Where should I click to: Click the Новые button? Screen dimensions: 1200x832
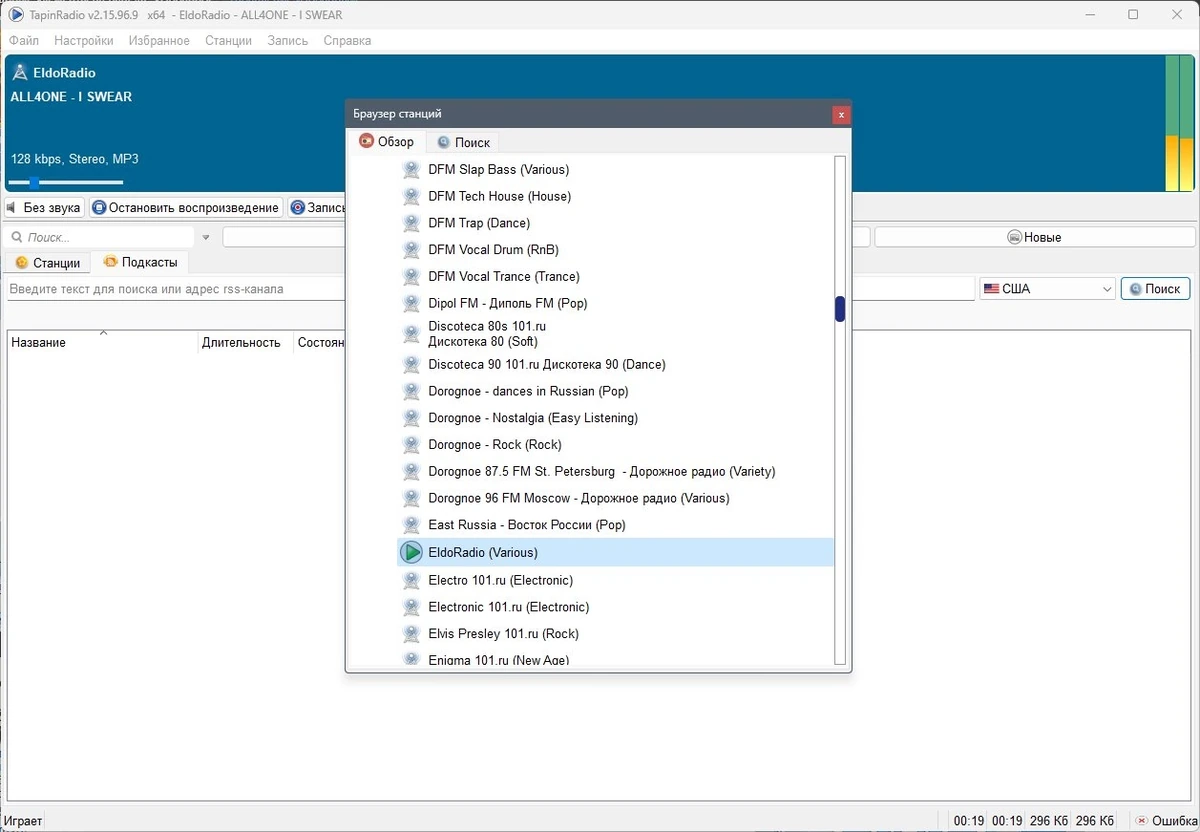1035,238
